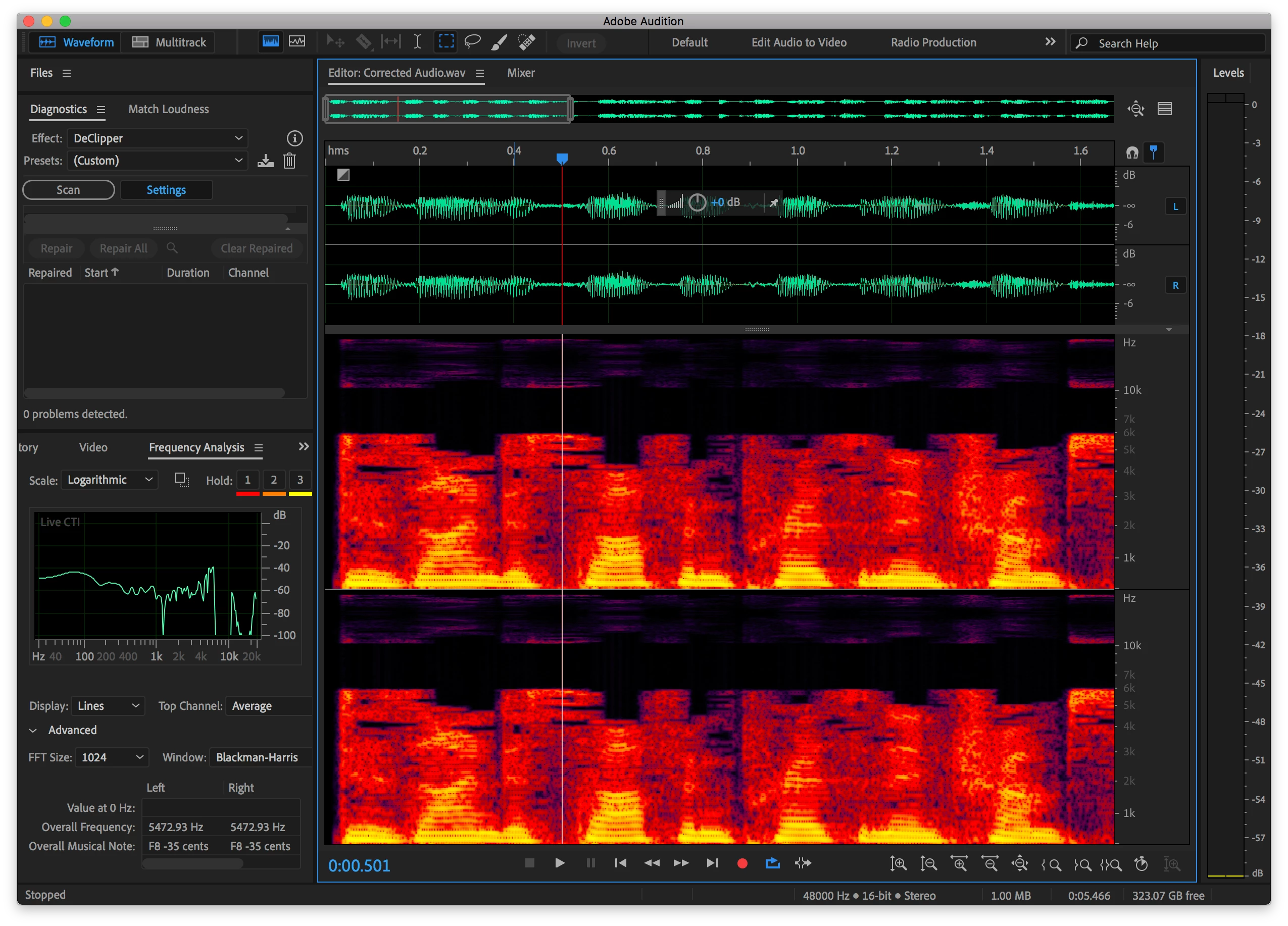
Task: Open the DeClipper Effect dropdown
Action: click(157, 138)
